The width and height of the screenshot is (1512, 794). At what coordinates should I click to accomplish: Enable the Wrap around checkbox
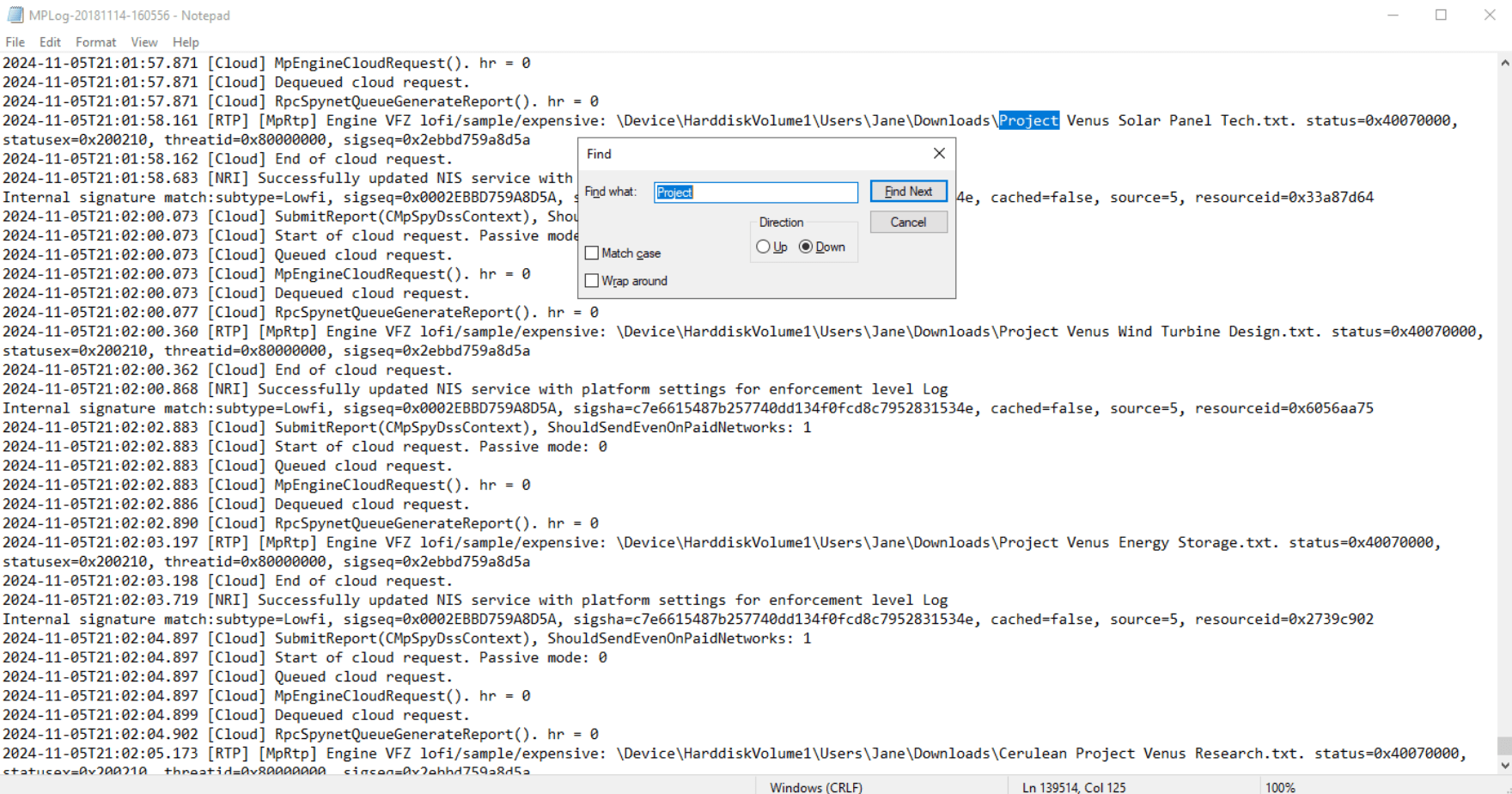pos(592,281)
